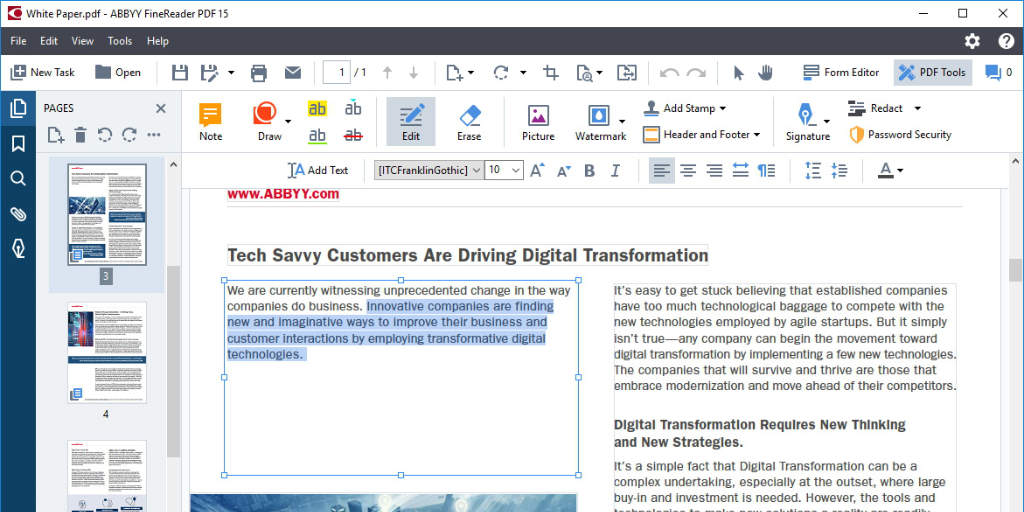Close the PAGES panel

coord(160,108)
